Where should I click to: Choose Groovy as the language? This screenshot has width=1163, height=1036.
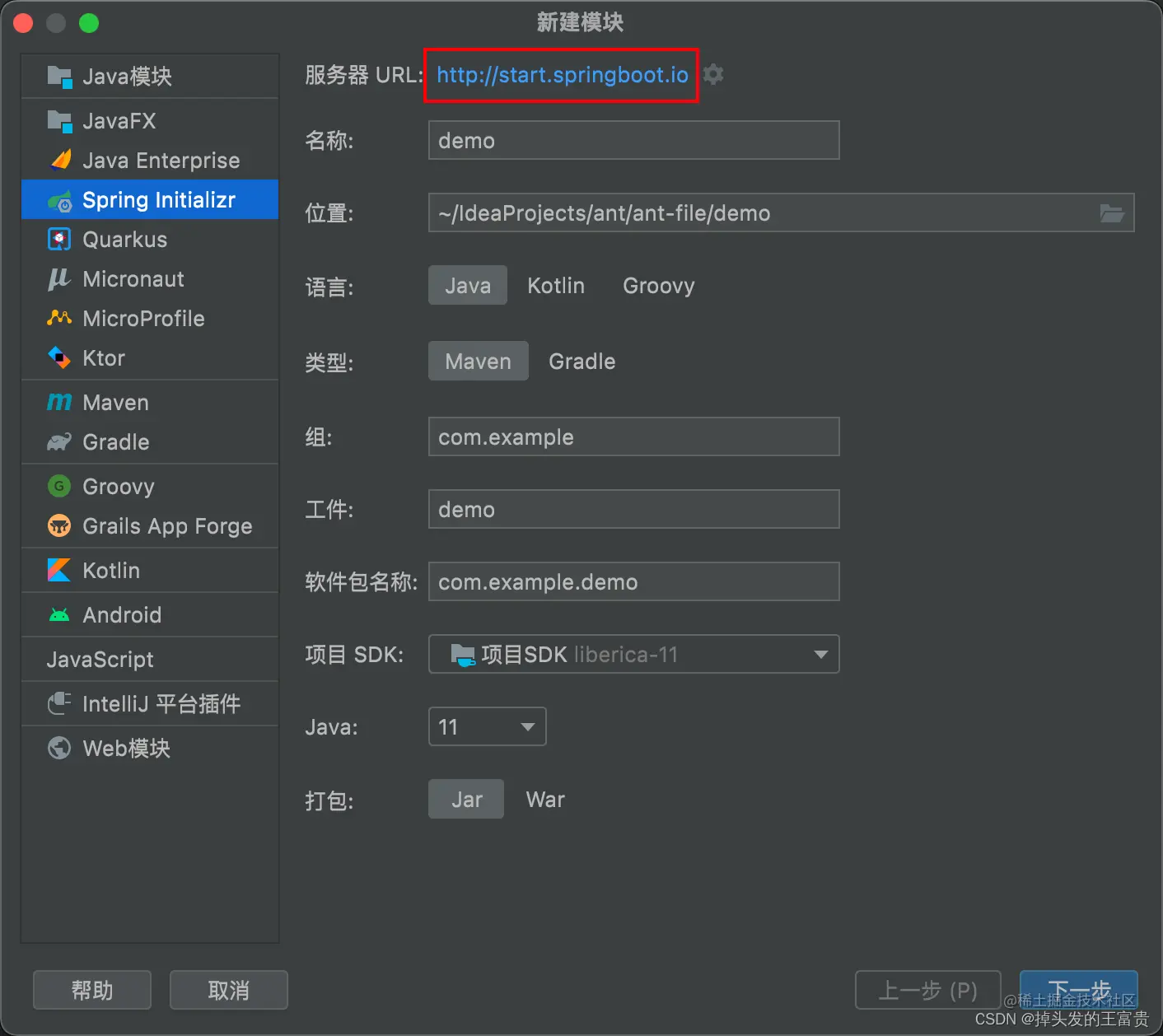pos(659,286)
